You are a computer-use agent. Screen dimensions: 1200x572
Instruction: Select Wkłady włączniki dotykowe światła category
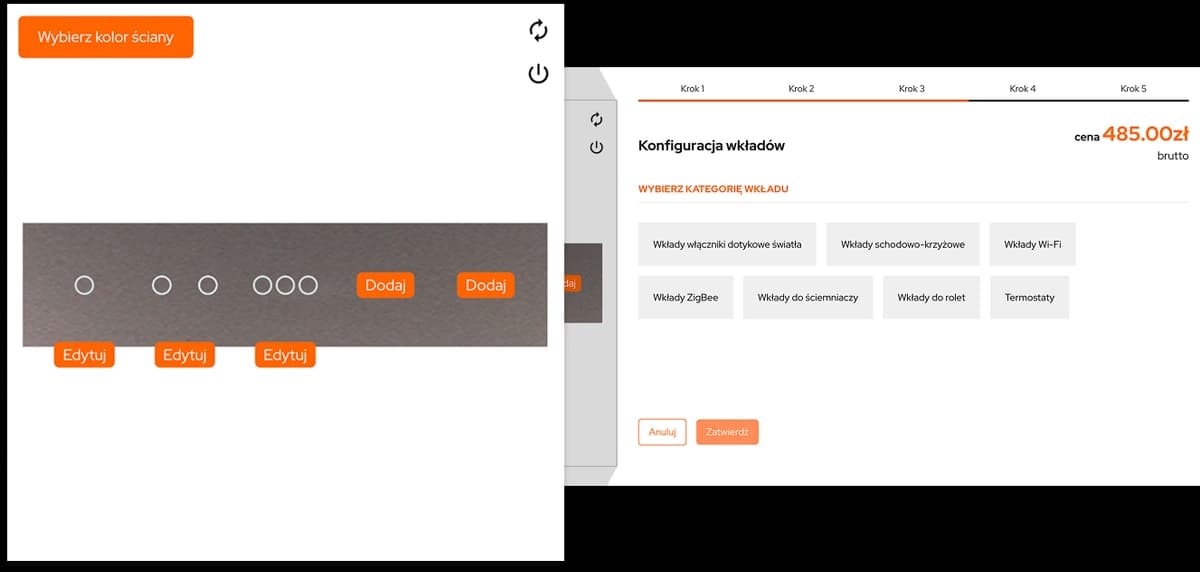(x=727, y=244)
